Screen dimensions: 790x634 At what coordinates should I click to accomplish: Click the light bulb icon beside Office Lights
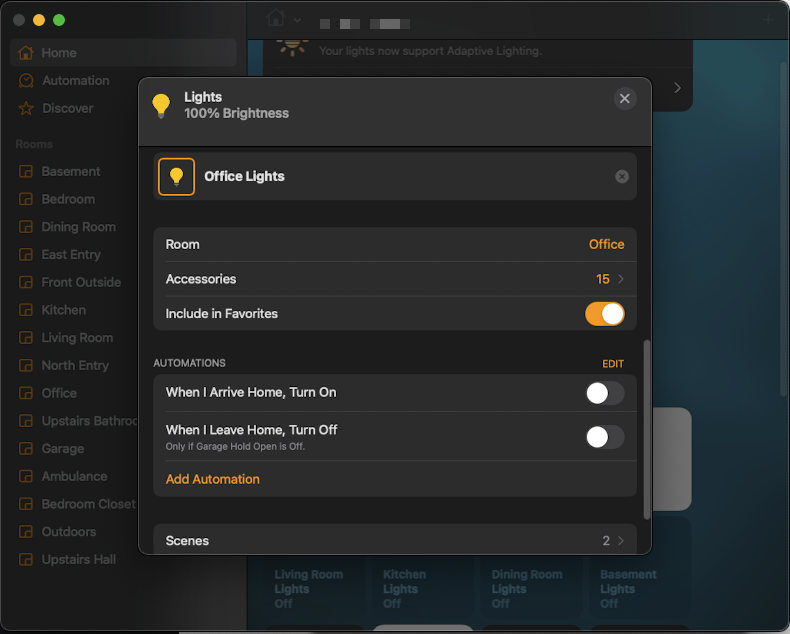click(x=177, y=177)
